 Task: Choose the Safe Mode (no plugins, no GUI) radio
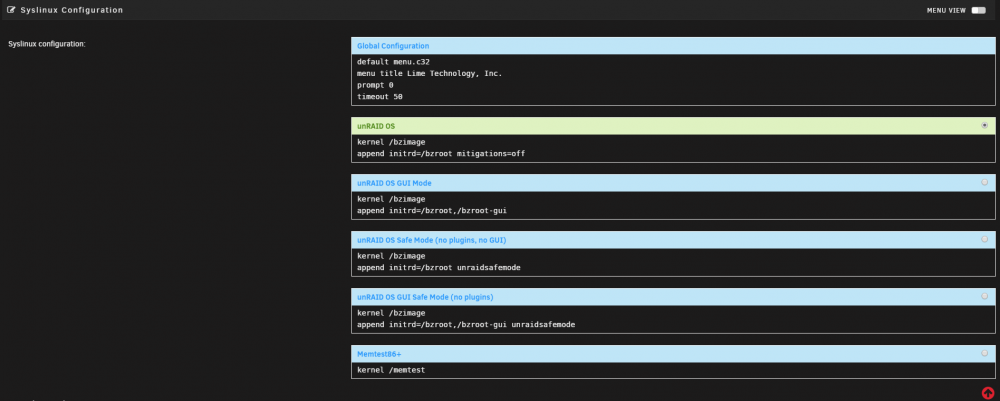pos(985,239)
